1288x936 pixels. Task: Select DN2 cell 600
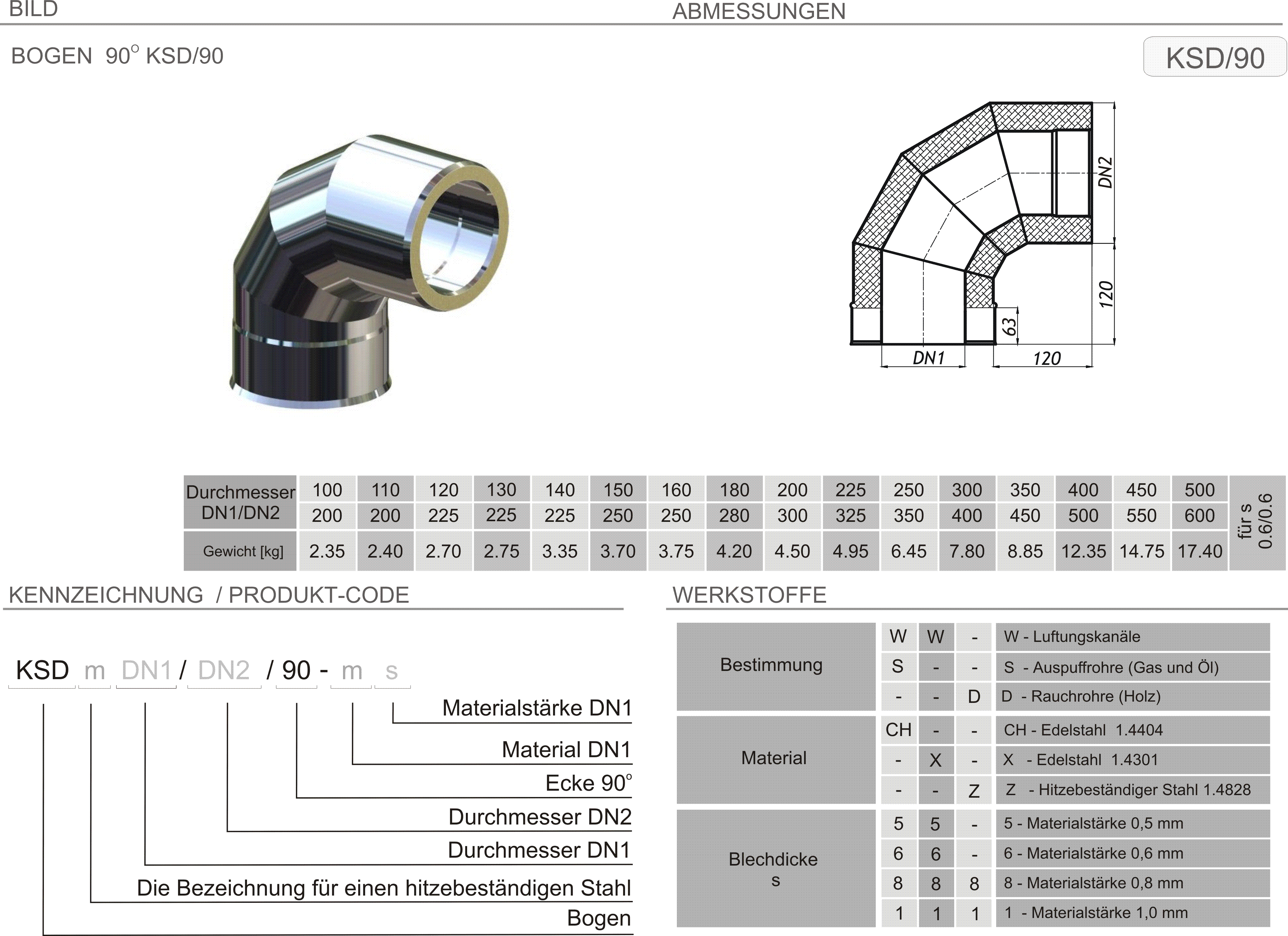tap(1200, 516)
